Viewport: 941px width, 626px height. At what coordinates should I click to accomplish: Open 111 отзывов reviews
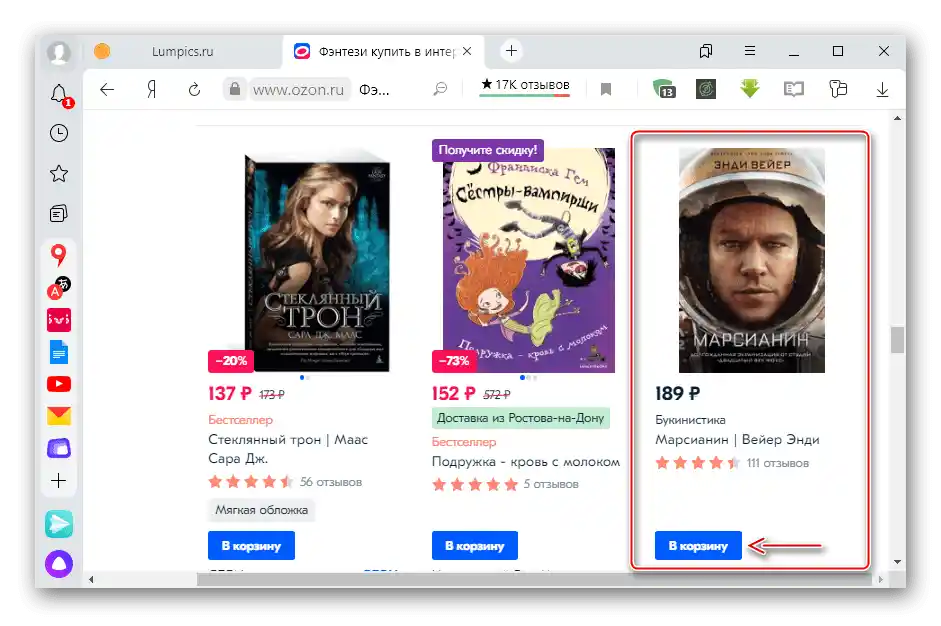pyautogui.click(x=778, y=463)
